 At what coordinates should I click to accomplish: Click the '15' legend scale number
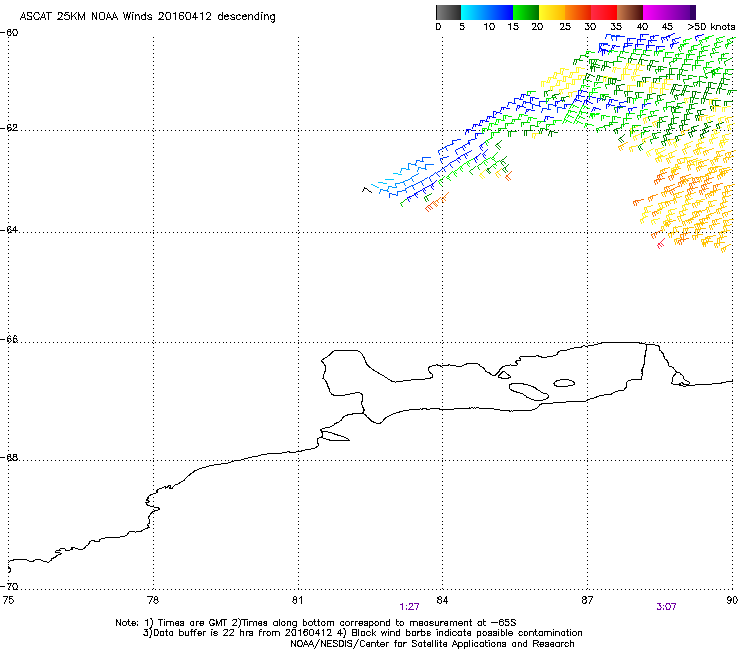tap(513, 27)
